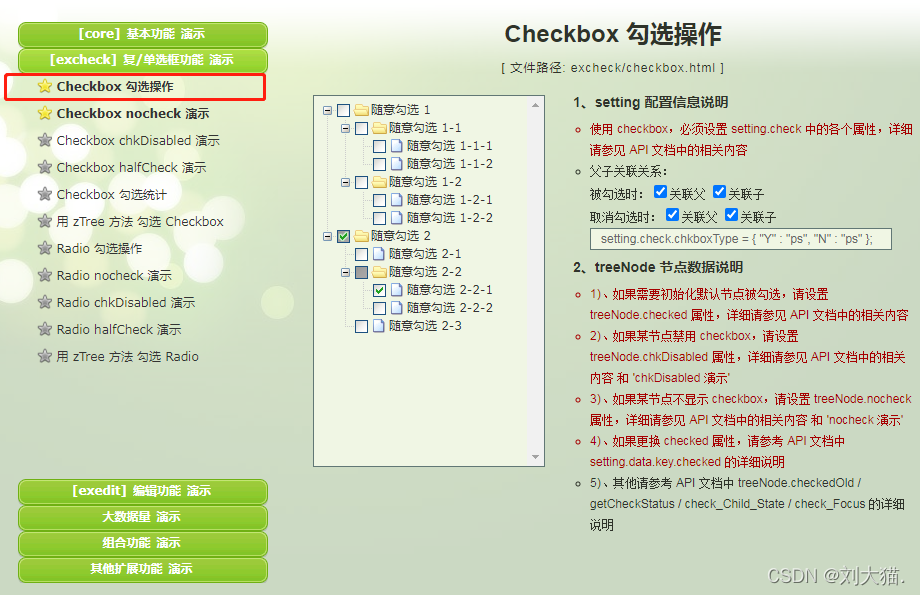The width and height of the screenshot is (920, 595).
Task: Click file icon of 随意勾选 1-1-2
Action: (397, 164)
